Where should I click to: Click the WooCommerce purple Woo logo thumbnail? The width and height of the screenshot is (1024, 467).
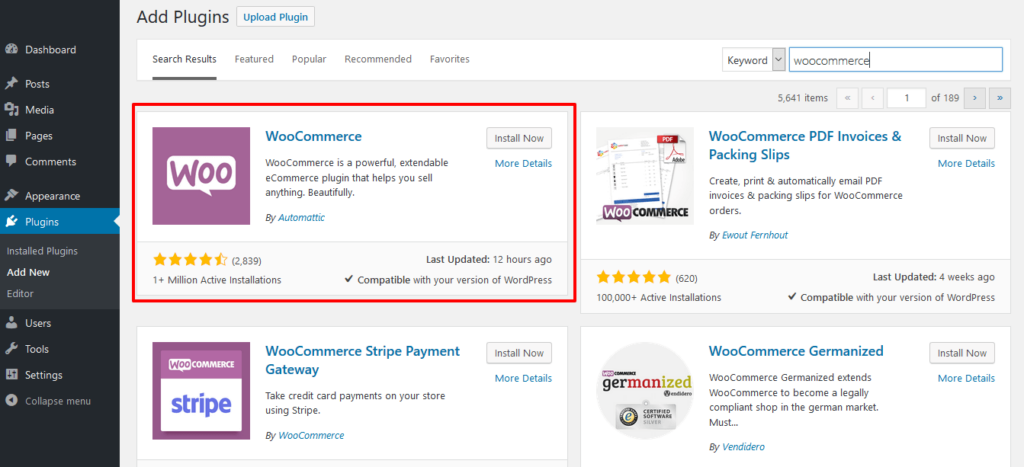(x=201, y=176)
